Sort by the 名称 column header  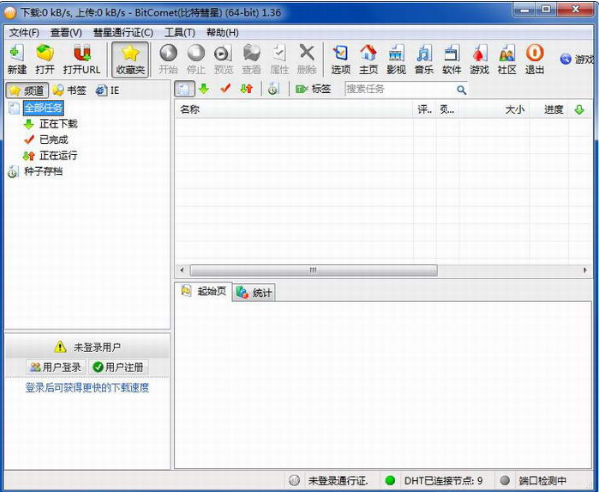(x=293, y=110)
